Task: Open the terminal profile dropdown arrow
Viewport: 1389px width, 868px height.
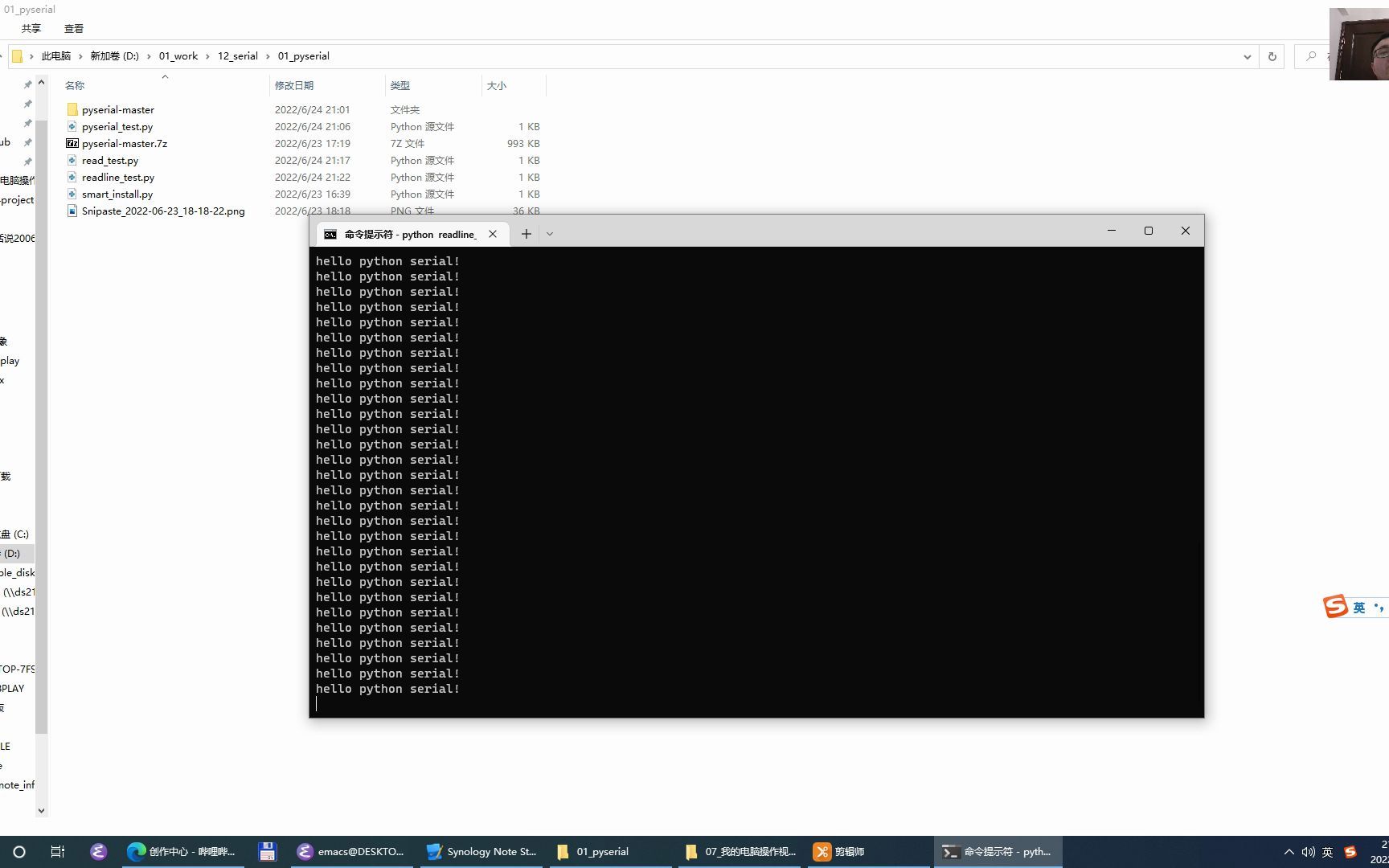Action: click(x=550, y=234)
